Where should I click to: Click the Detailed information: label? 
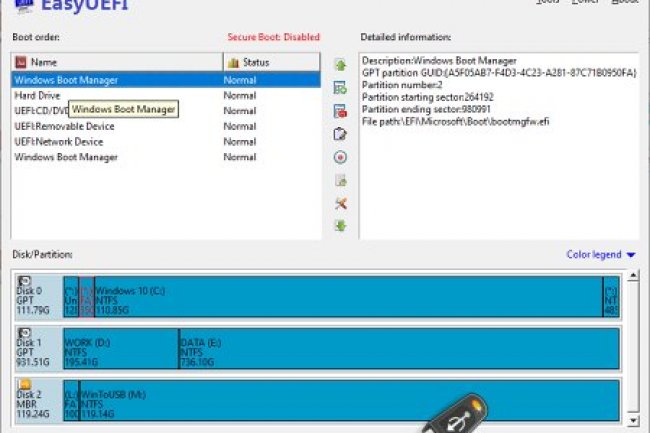coord(405,37)
